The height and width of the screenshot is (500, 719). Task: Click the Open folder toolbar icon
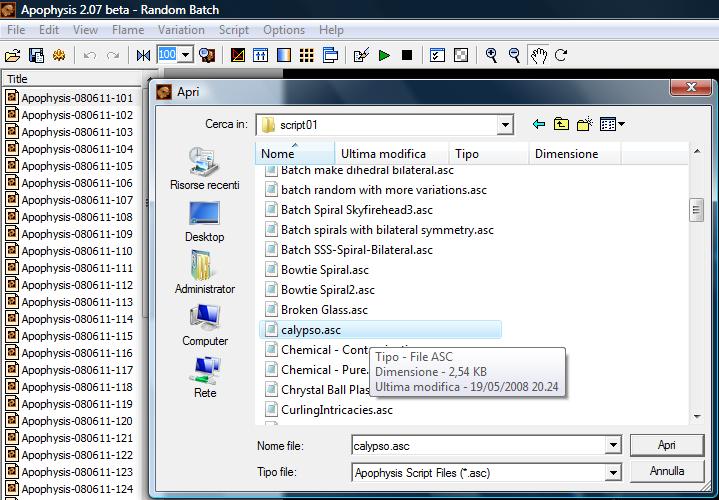(x=12, y=56)
